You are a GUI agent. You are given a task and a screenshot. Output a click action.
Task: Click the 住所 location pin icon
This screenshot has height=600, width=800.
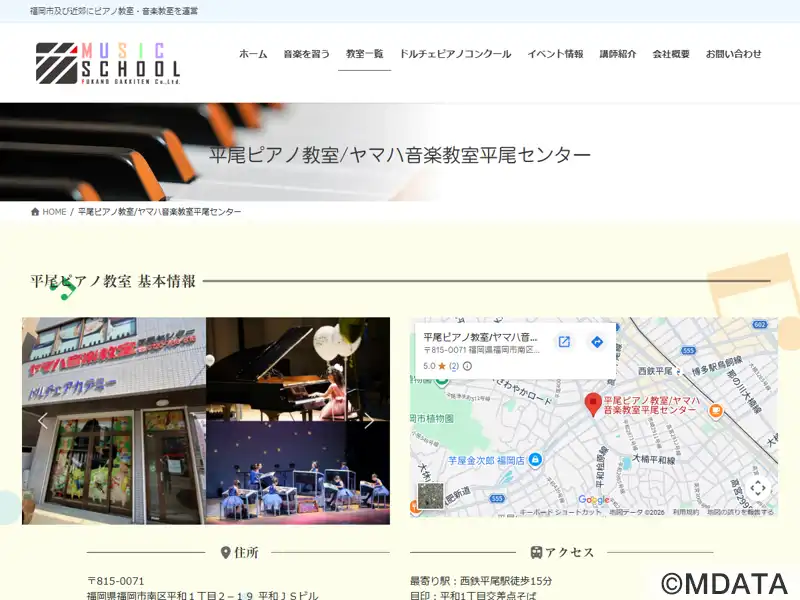pos(226,553)
